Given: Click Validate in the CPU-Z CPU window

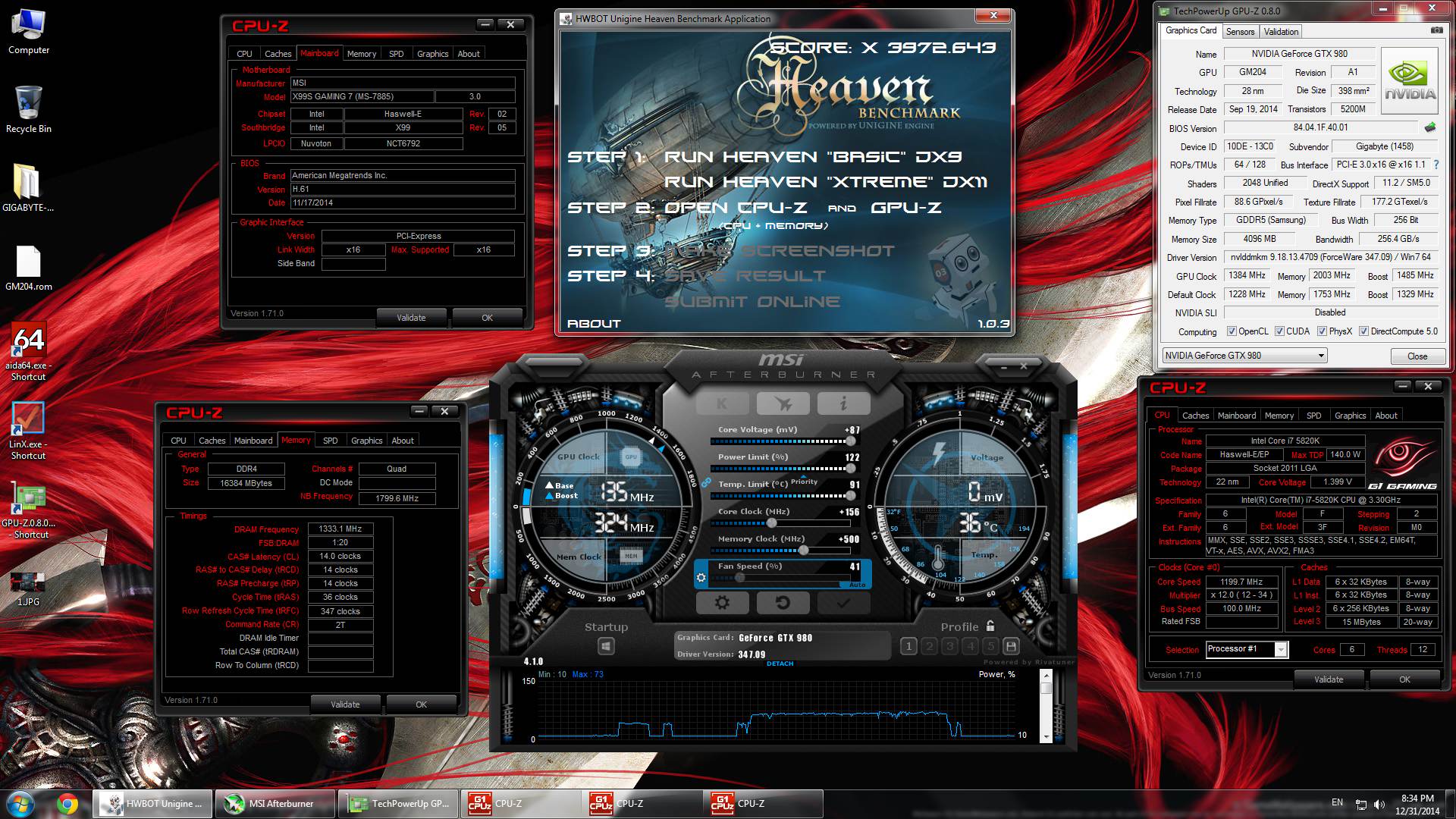Looking at the screenshot, I should (1328, 679).
